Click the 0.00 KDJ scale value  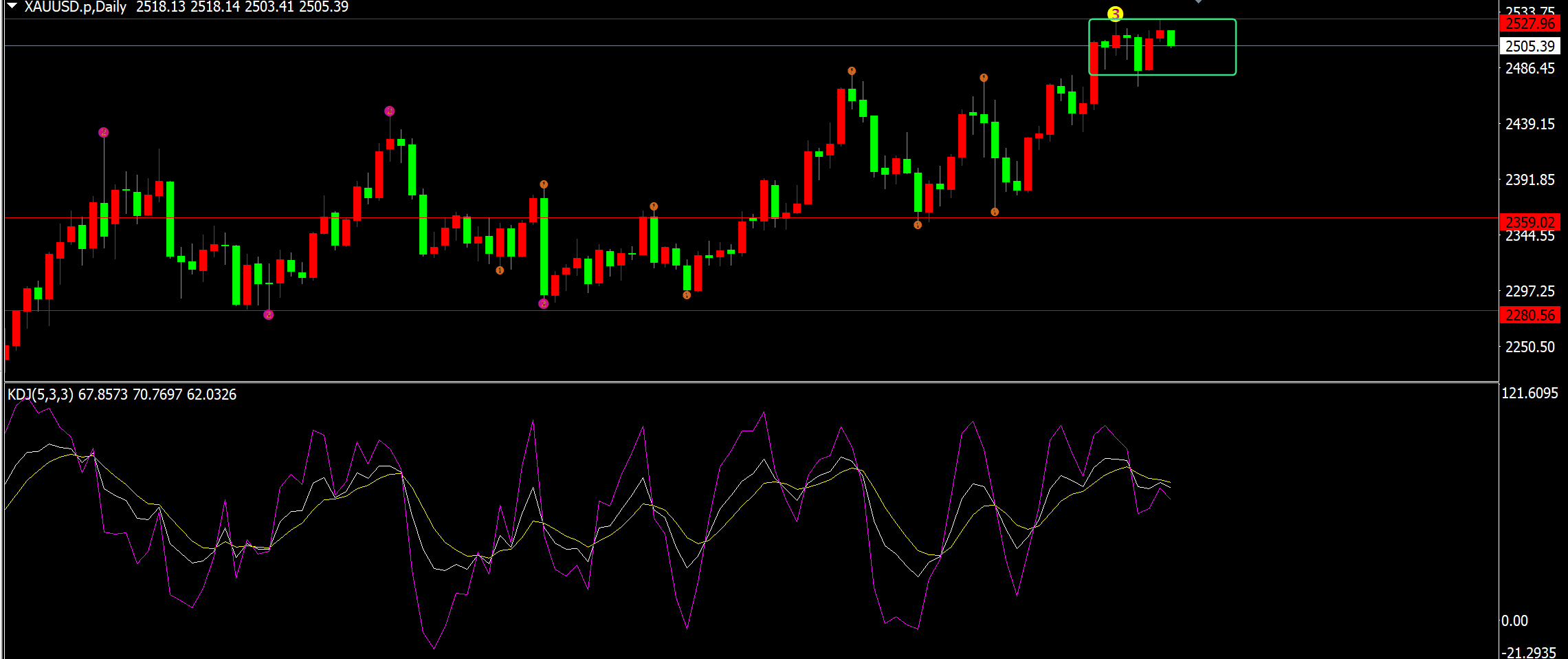click(x=1514, y=620)
